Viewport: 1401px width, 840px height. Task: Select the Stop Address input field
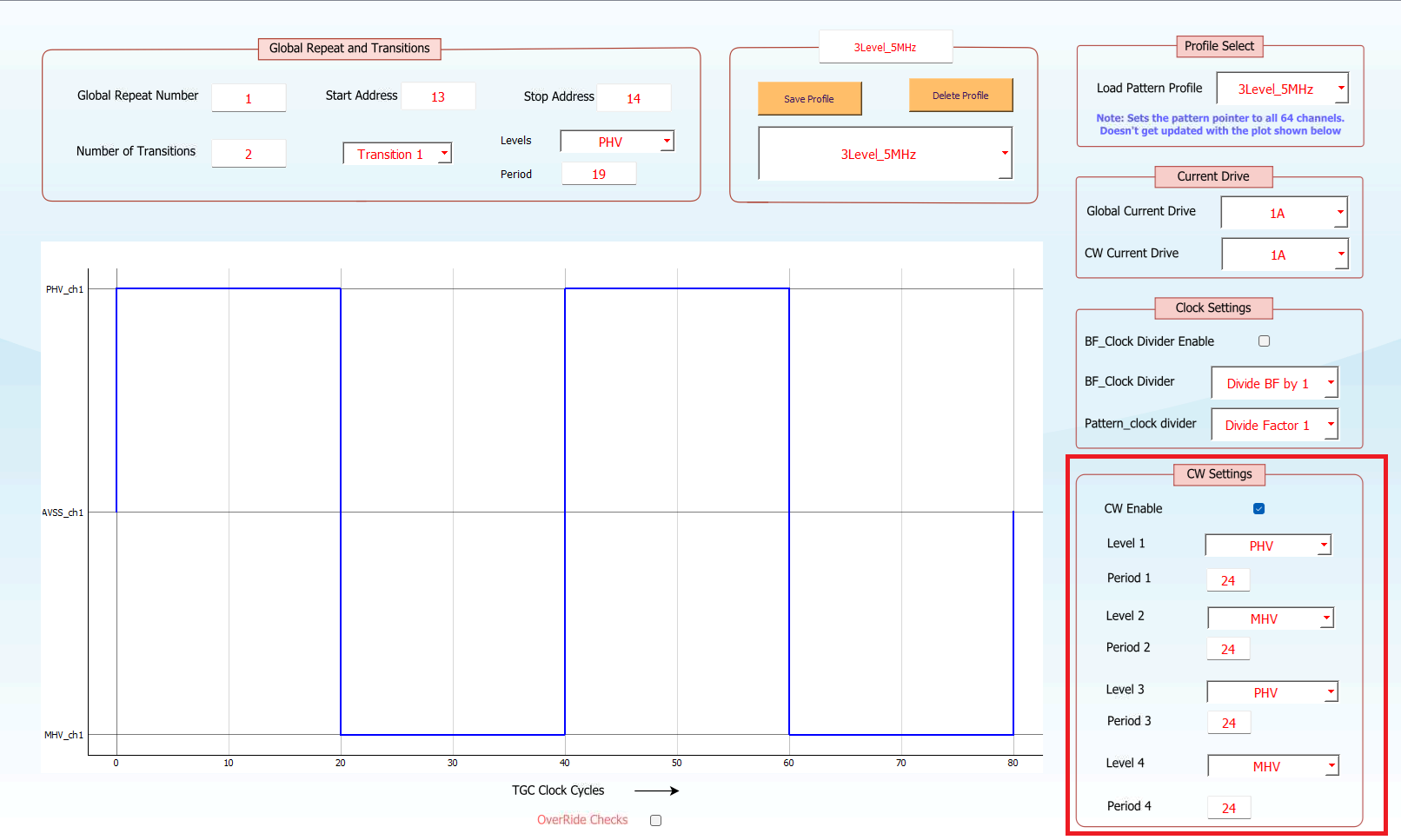tap(634, 98)
